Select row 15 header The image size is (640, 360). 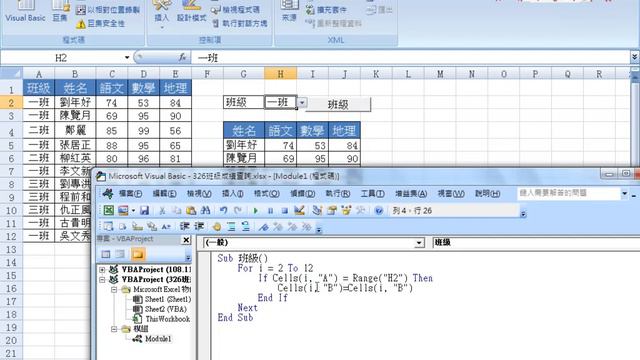[11, 276]
